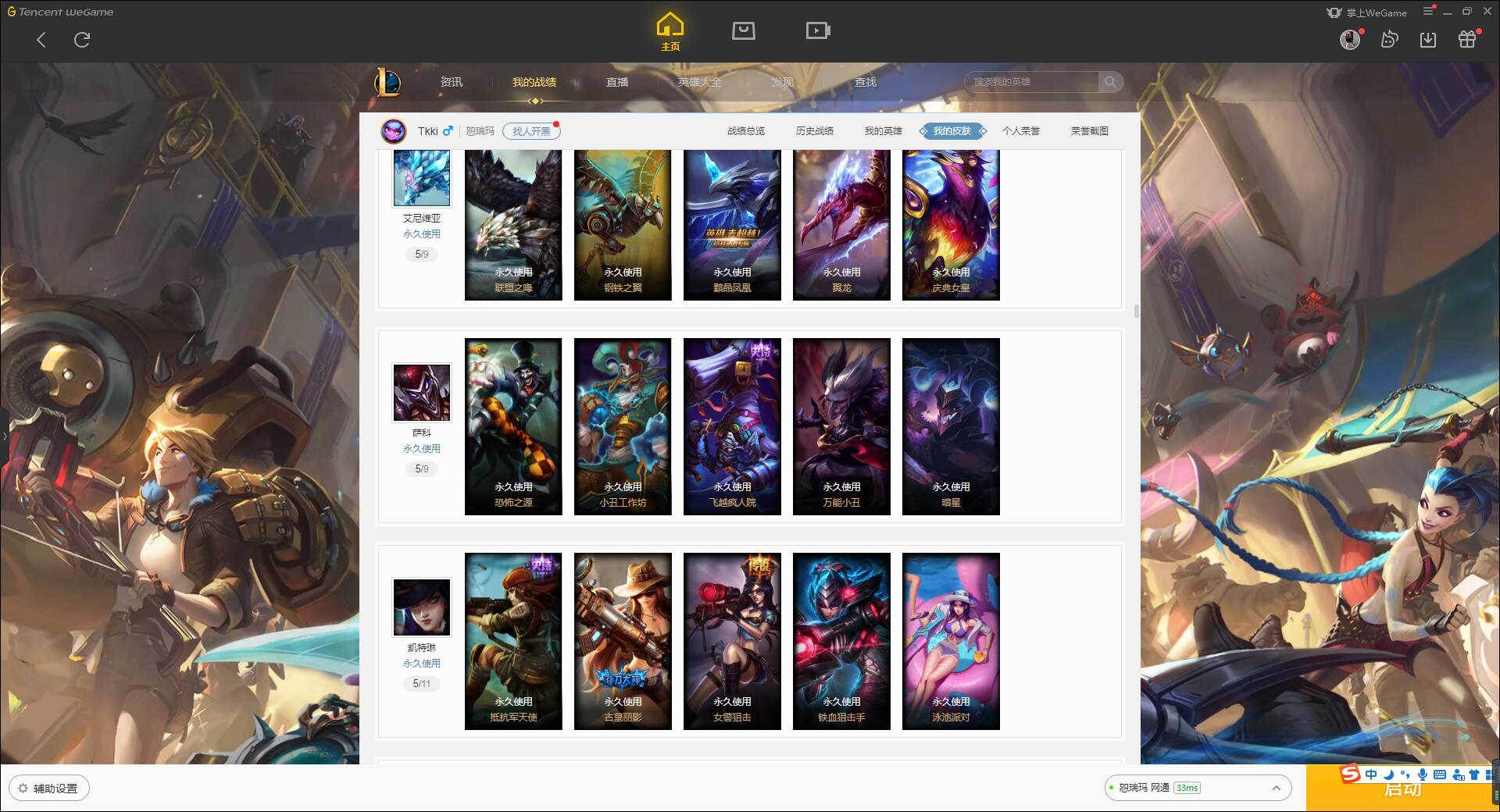Screen dimensions: 1500x812
Task: Switch to the 资讯 tab
Action: click(x=452, y=82)
